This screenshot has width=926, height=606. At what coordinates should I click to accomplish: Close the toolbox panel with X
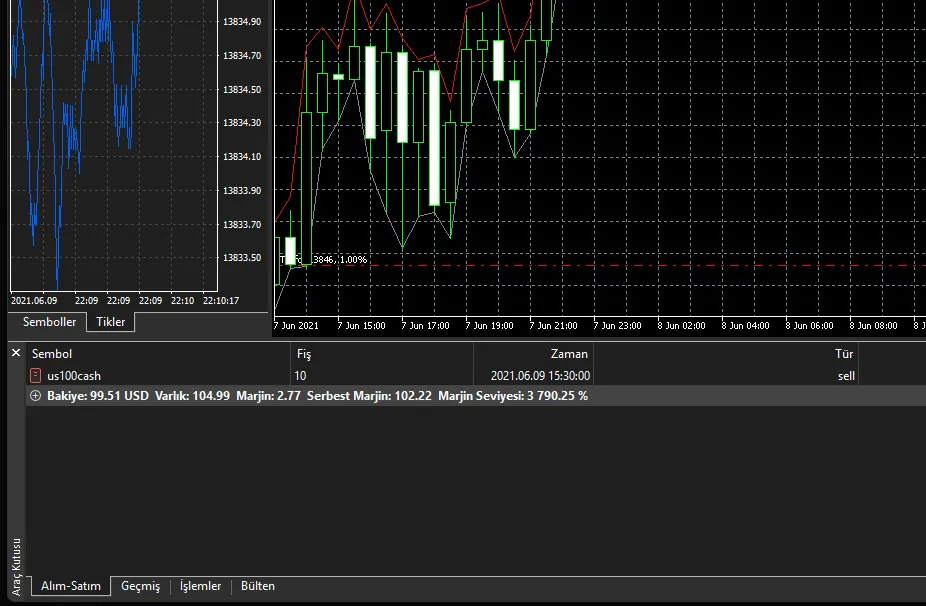coord(16,353)
